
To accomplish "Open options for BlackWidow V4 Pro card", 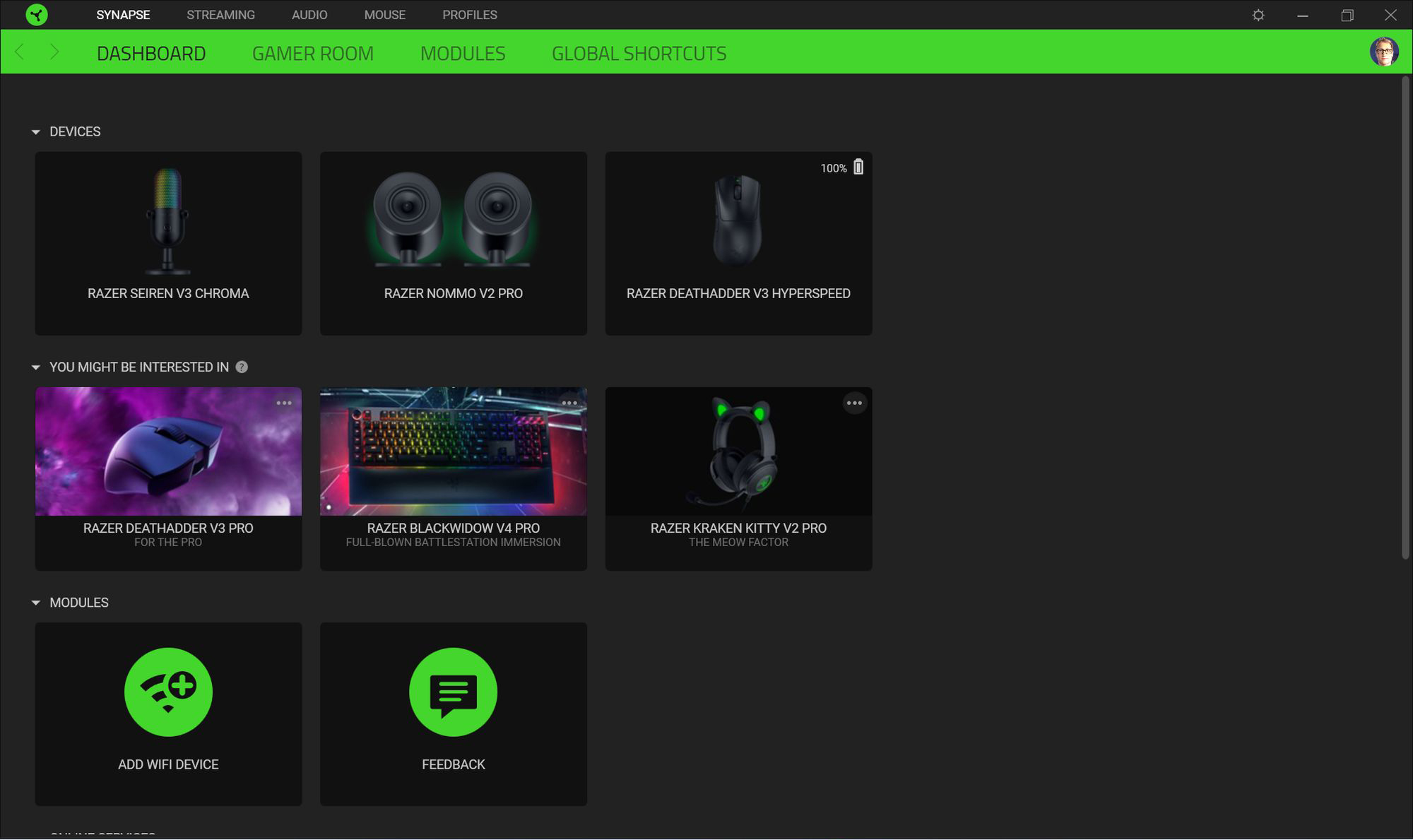I will [569, 403].
